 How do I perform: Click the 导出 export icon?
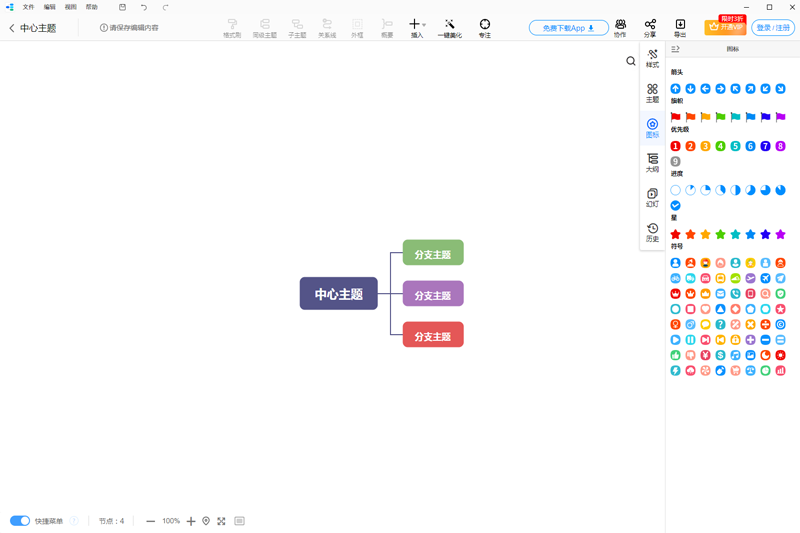[680, 28]
